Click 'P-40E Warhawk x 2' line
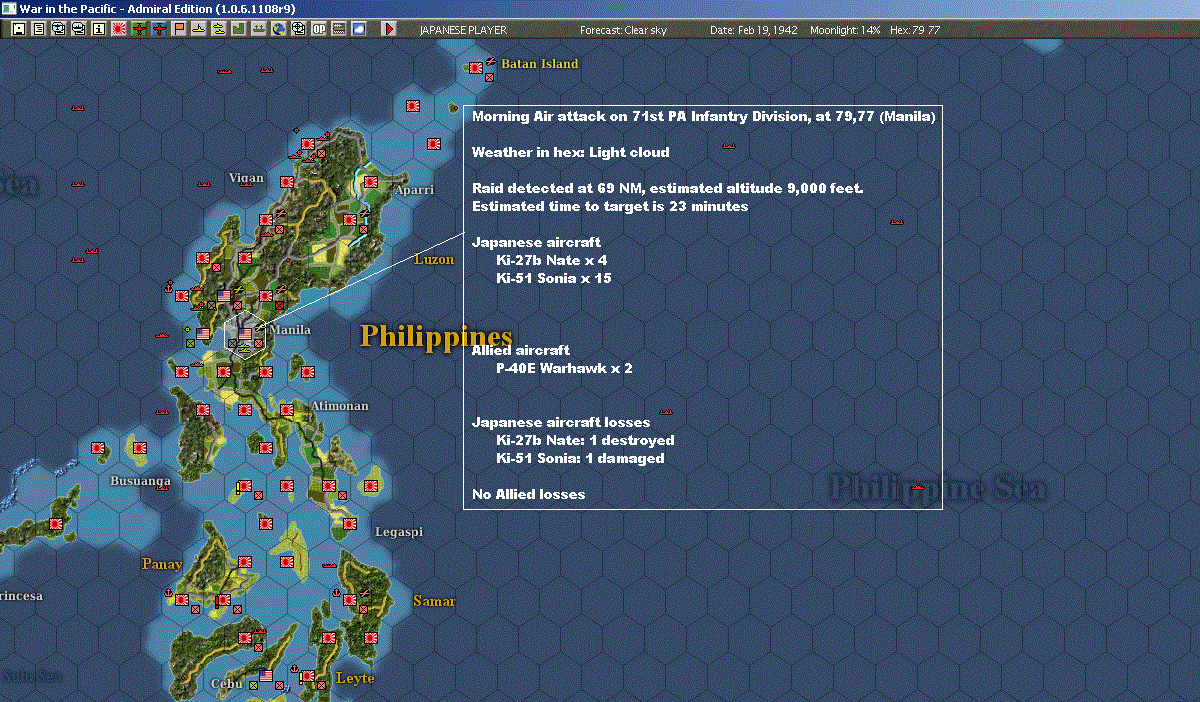 coord(564,368)
